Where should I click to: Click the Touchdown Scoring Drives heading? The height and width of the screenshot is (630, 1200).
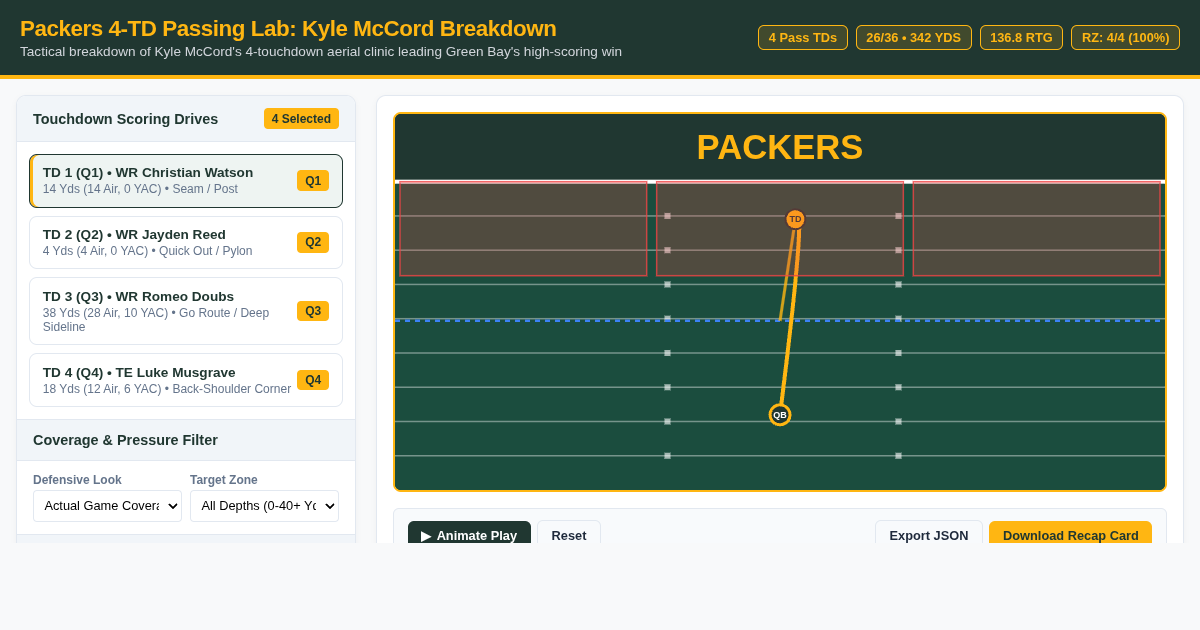coord(125,119)
